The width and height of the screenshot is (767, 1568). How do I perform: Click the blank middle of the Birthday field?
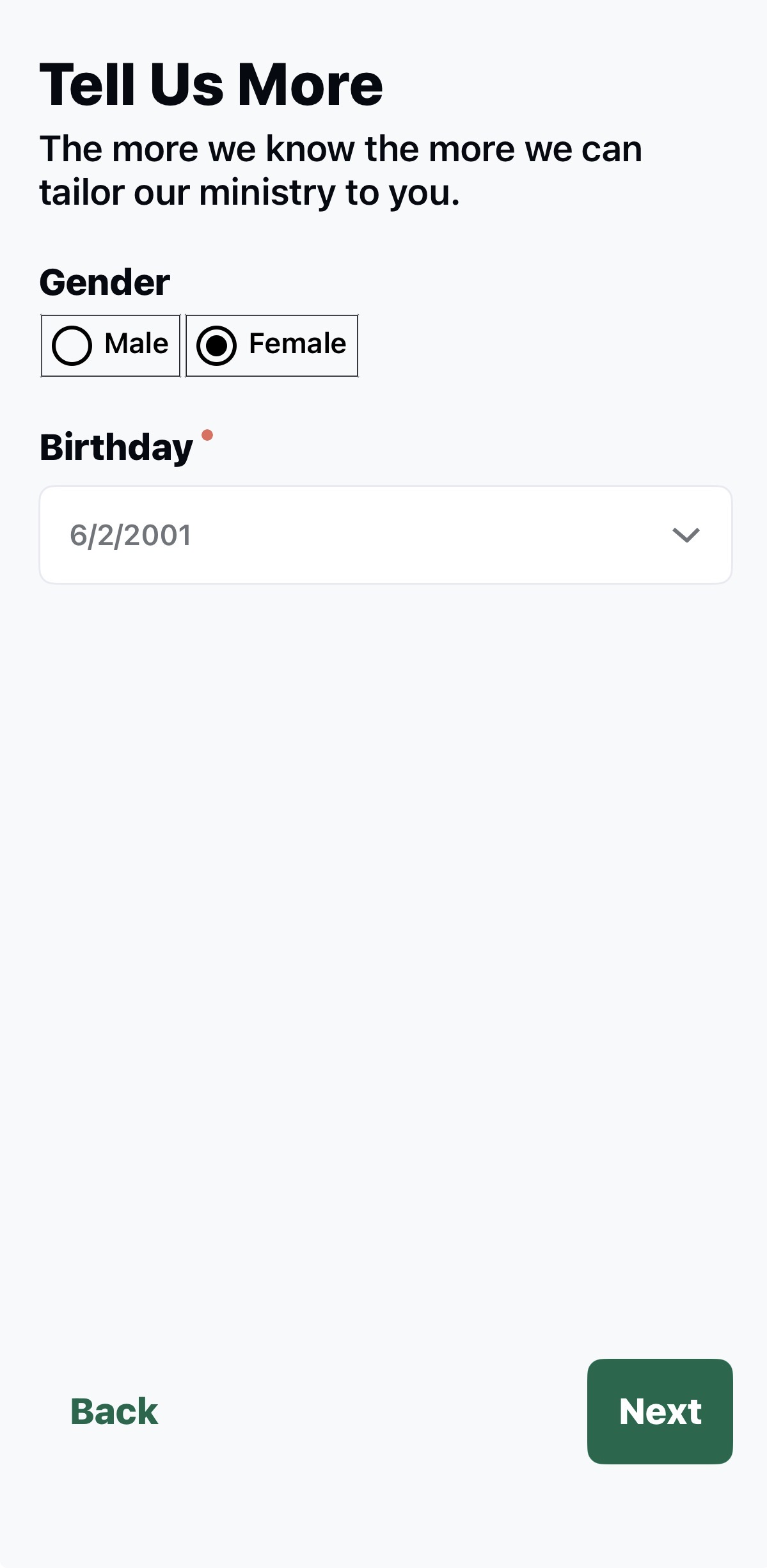point(416,535)
